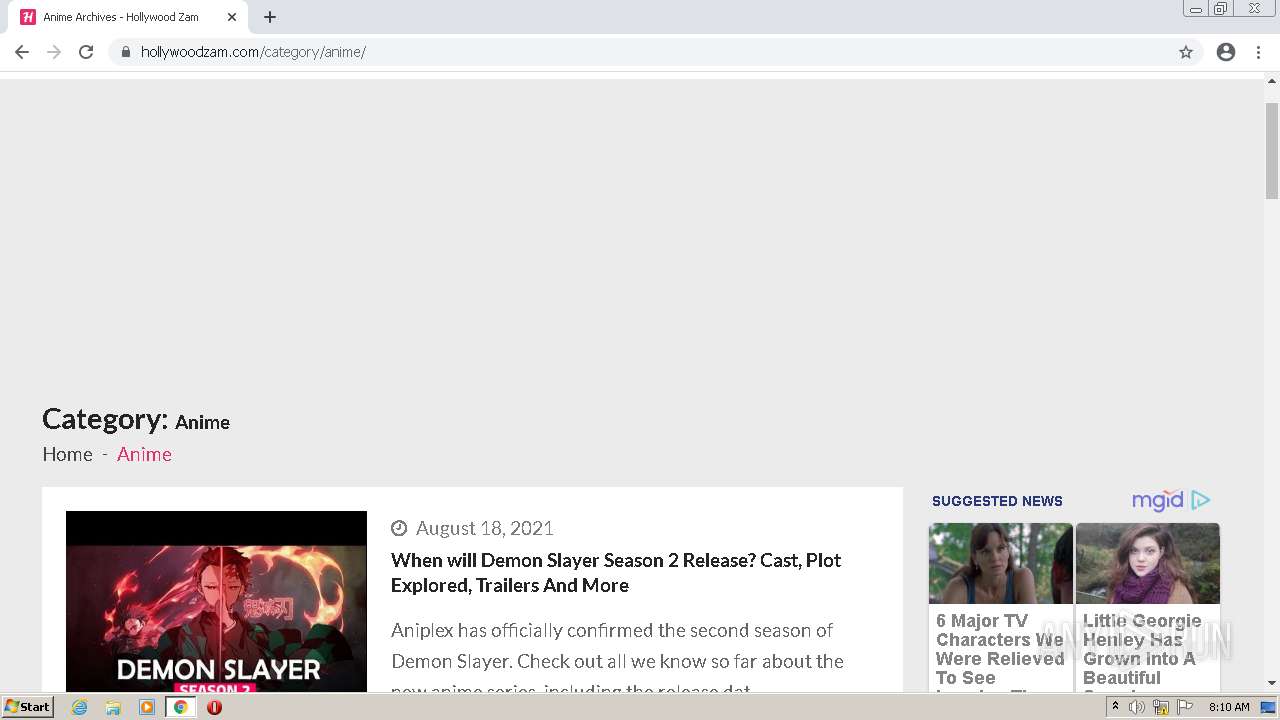Viewport: 1280px width, 720px height.
Task: Open a new tab with the plus button
Action: 270,17
